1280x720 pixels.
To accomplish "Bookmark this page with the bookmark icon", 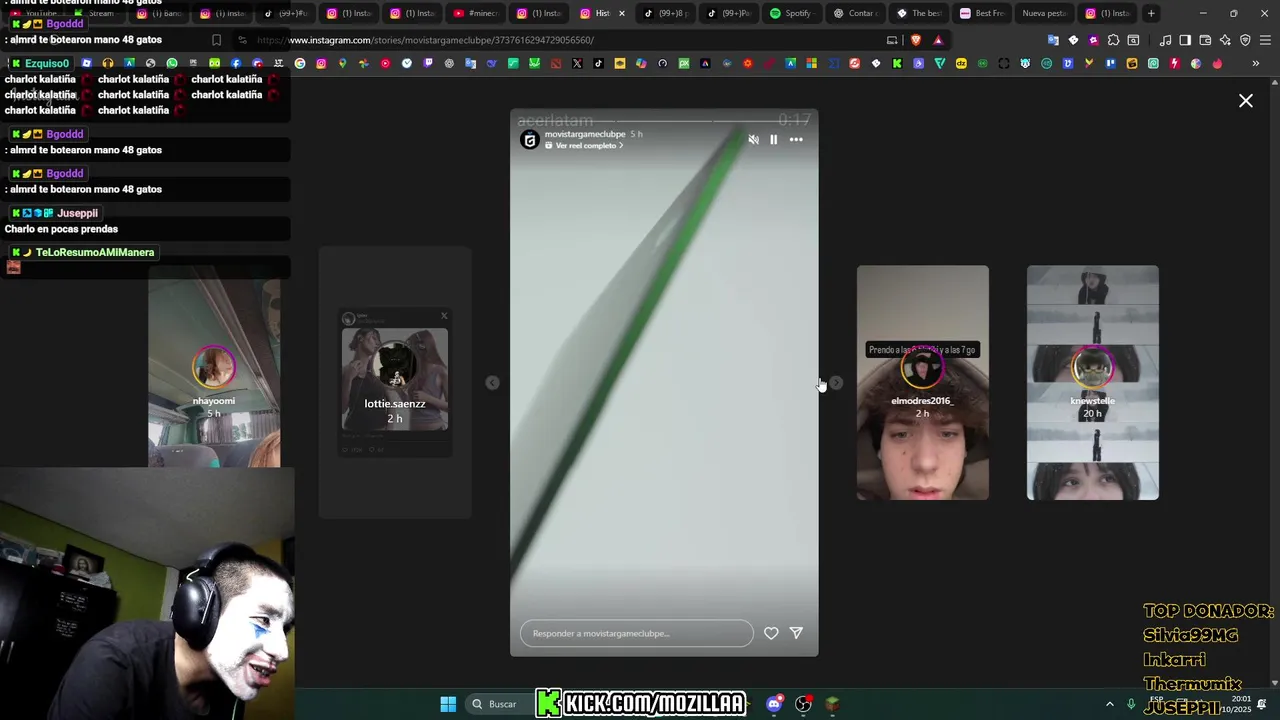I will pyautogui.click(x=216, y=40).
